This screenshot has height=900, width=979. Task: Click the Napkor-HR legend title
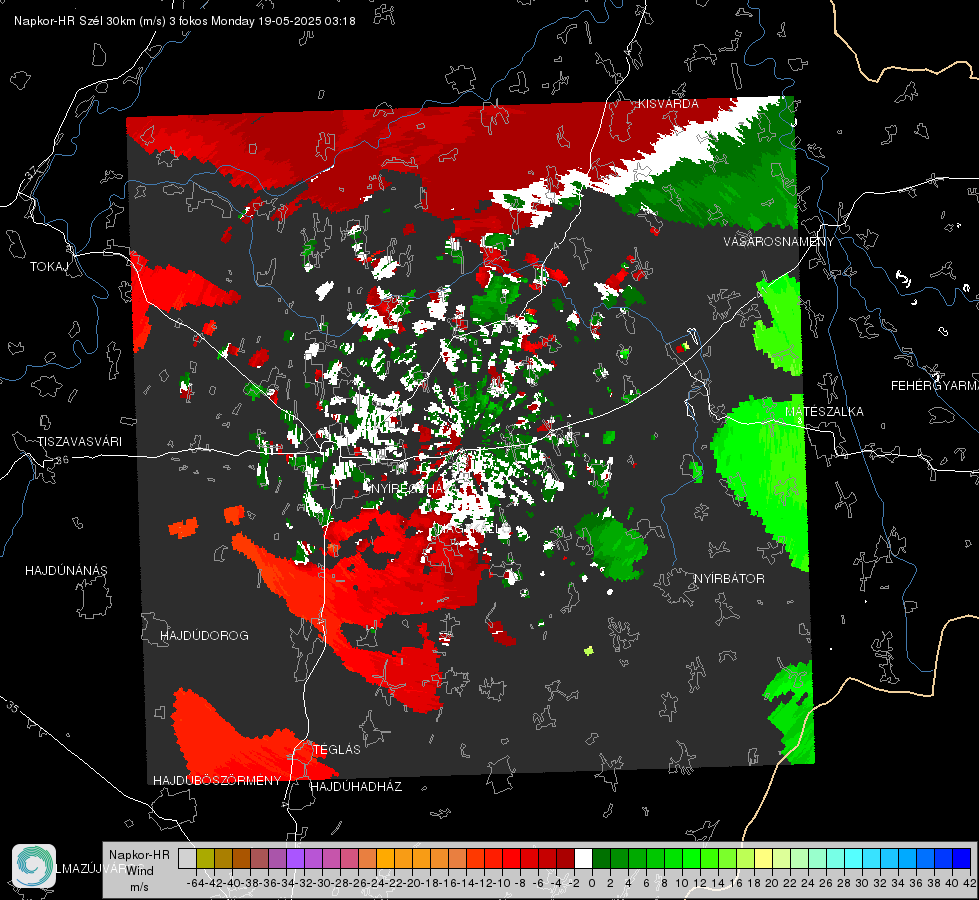coord(139,855)
